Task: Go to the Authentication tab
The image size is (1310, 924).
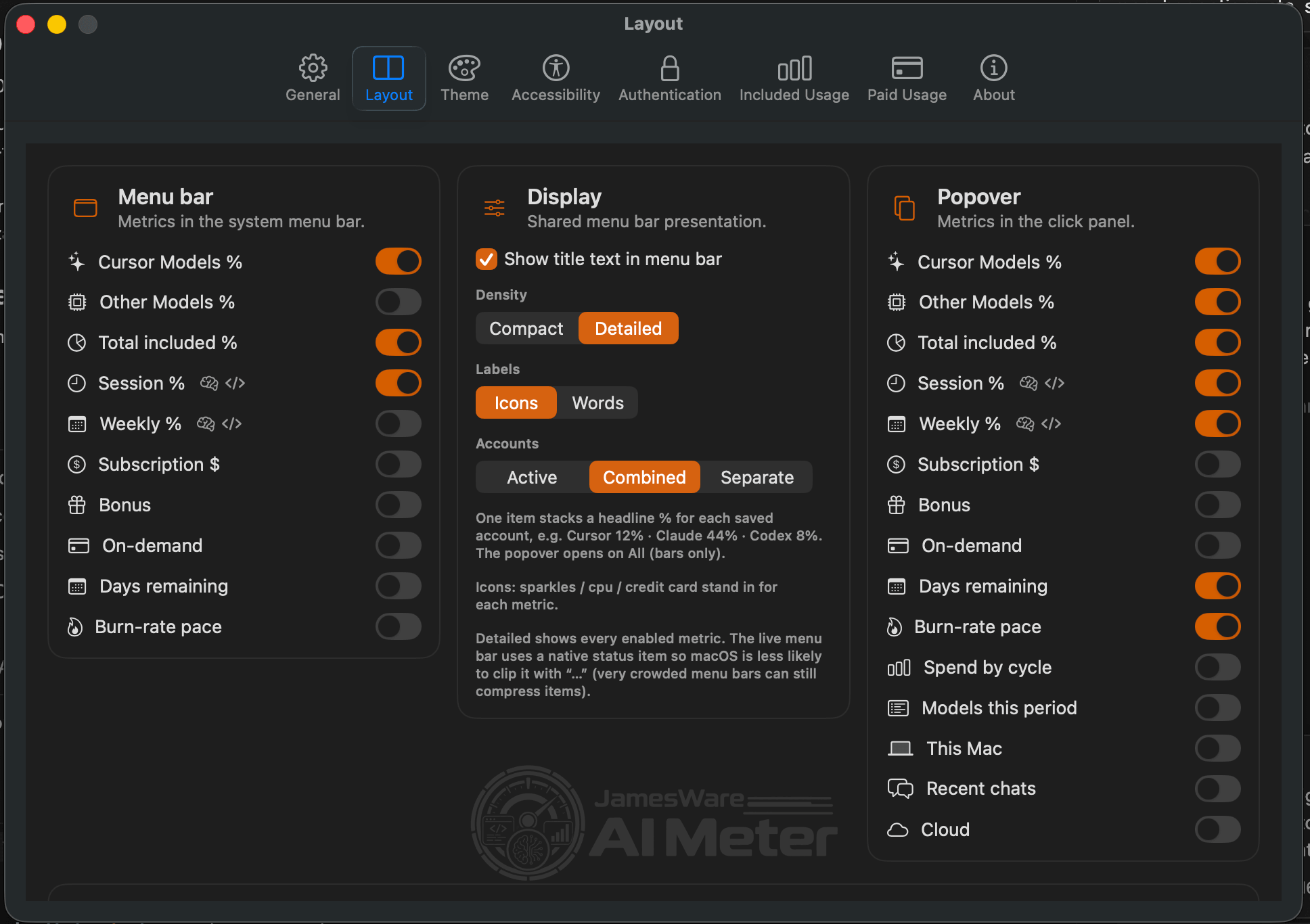Action: [x=669, y=78]
